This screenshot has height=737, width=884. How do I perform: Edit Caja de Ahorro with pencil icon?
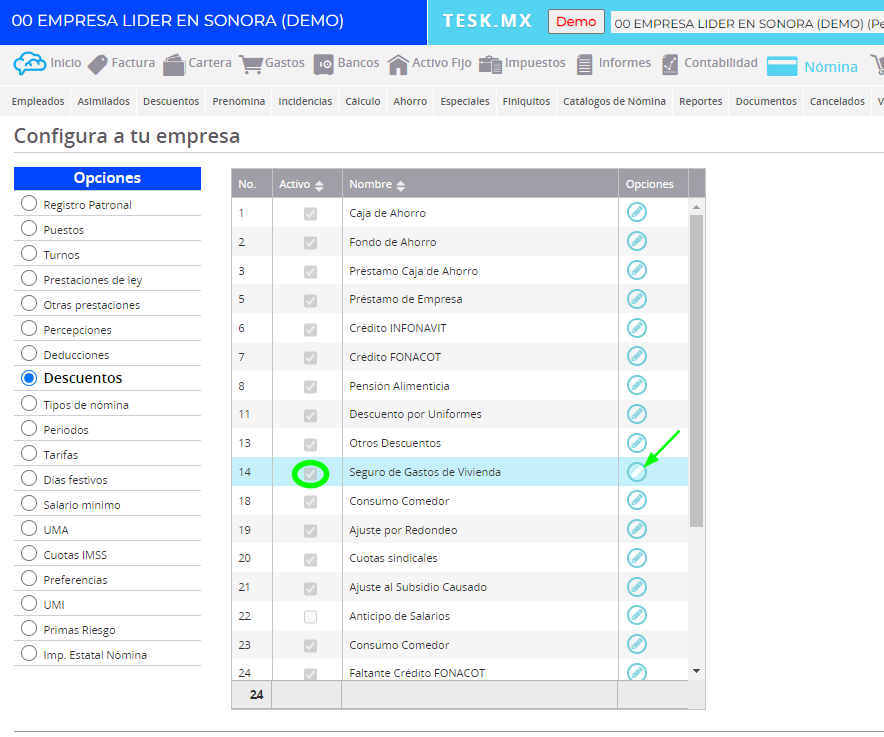[637, 213]
